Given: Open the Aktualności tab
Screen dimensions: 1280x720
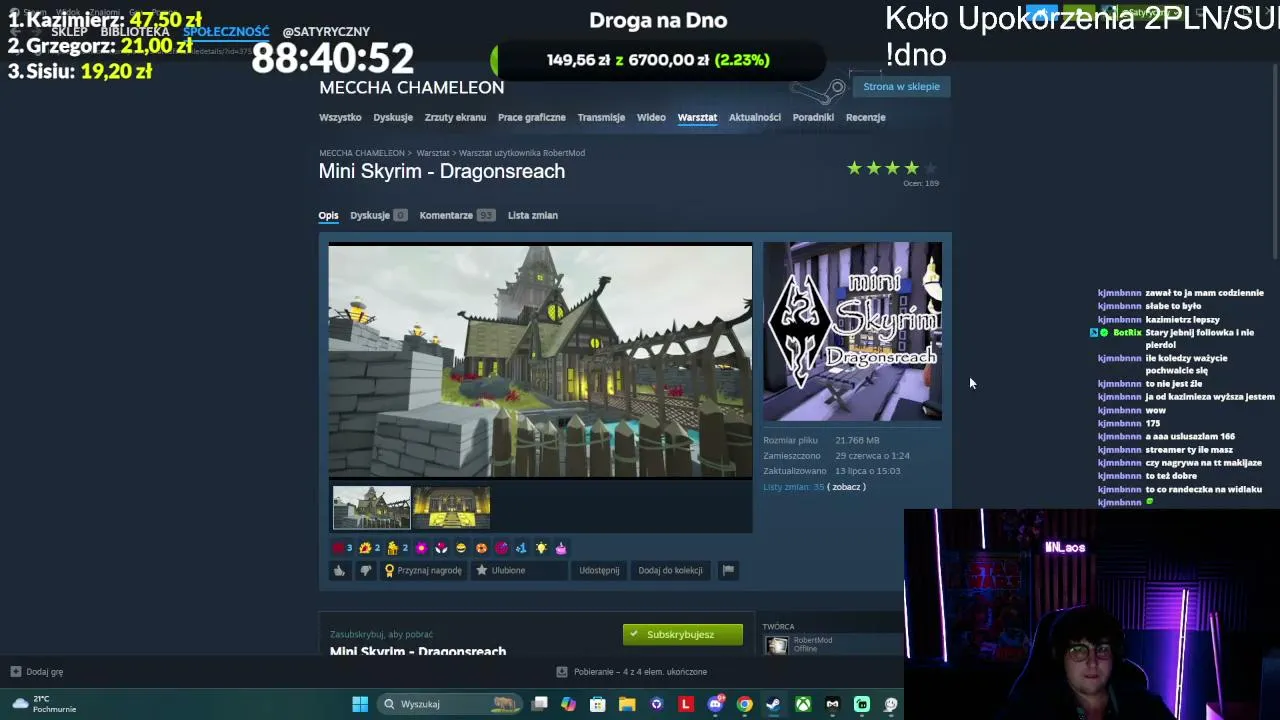Looking at the screenshot, I should pyautogui.click(x=755, y=117).
